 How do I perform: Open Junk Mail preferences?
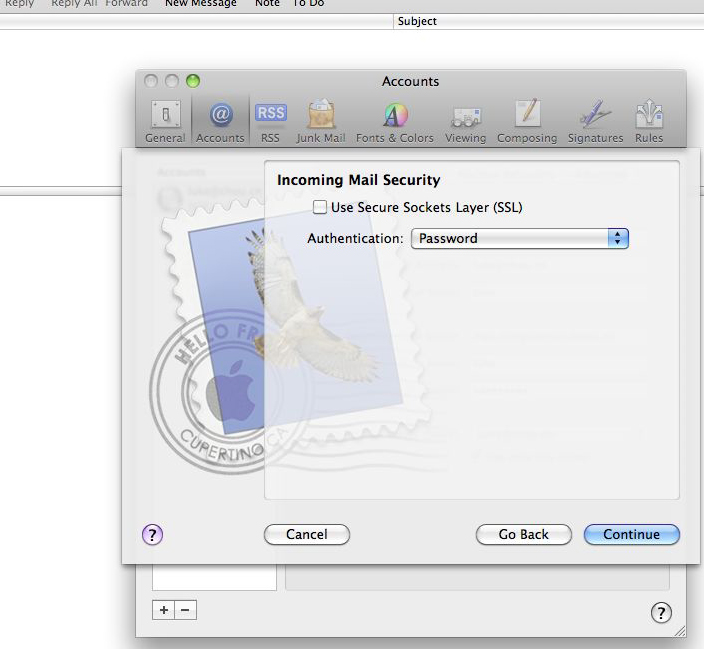pyautogui.click(x=321, y=121)
